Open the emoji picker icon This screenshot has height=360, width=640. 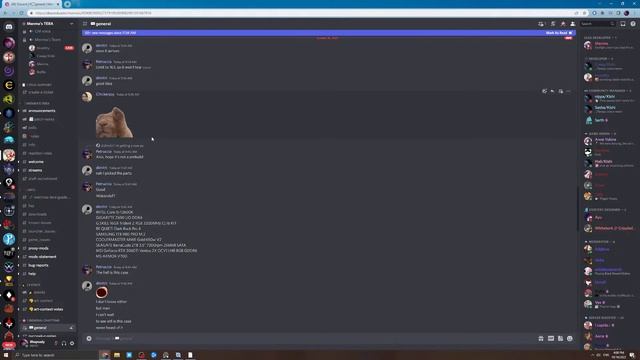click(x=570, y=338)
